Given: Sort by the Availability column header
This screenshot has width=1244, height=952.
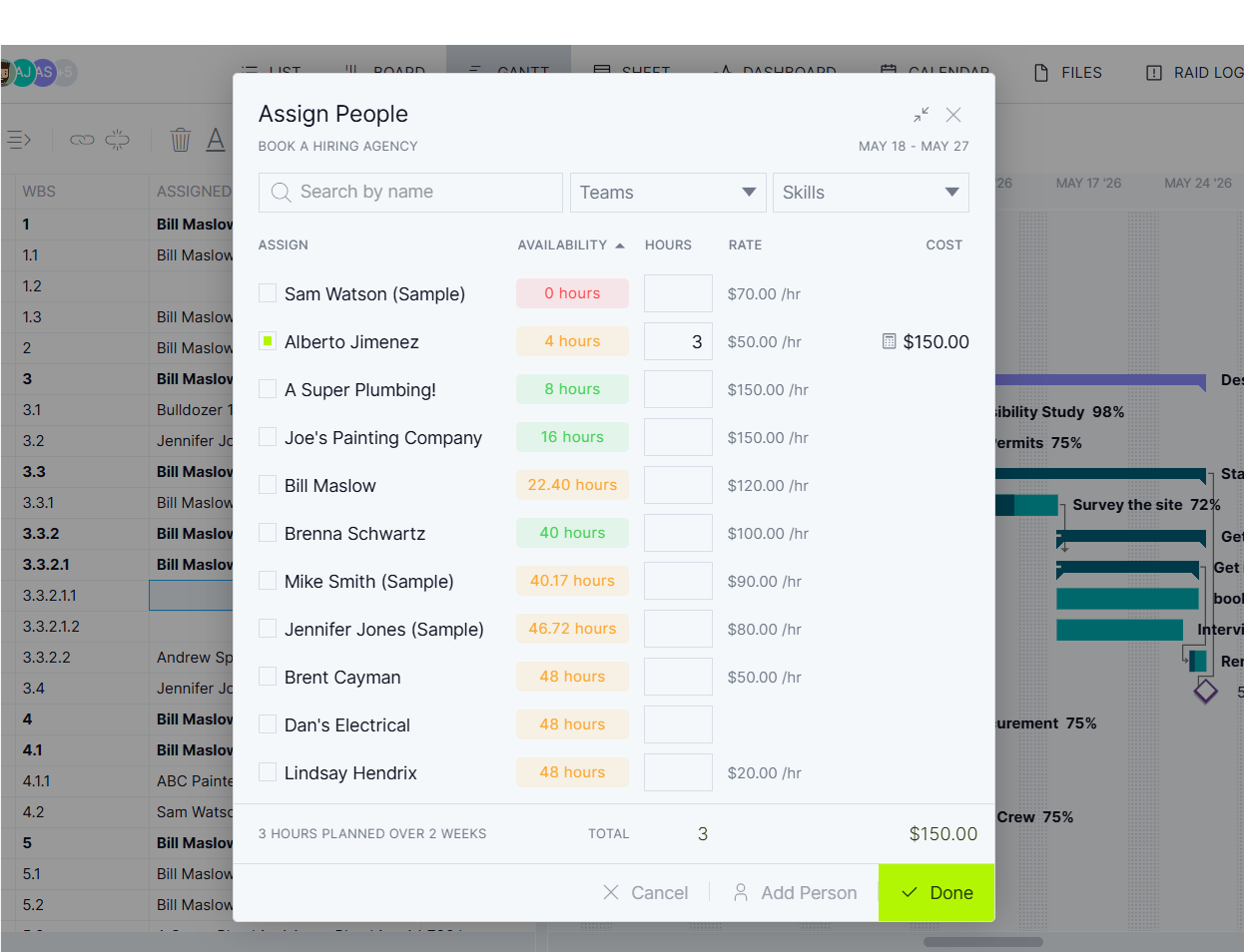Looking at the screenshot, I should click(571, 244).
